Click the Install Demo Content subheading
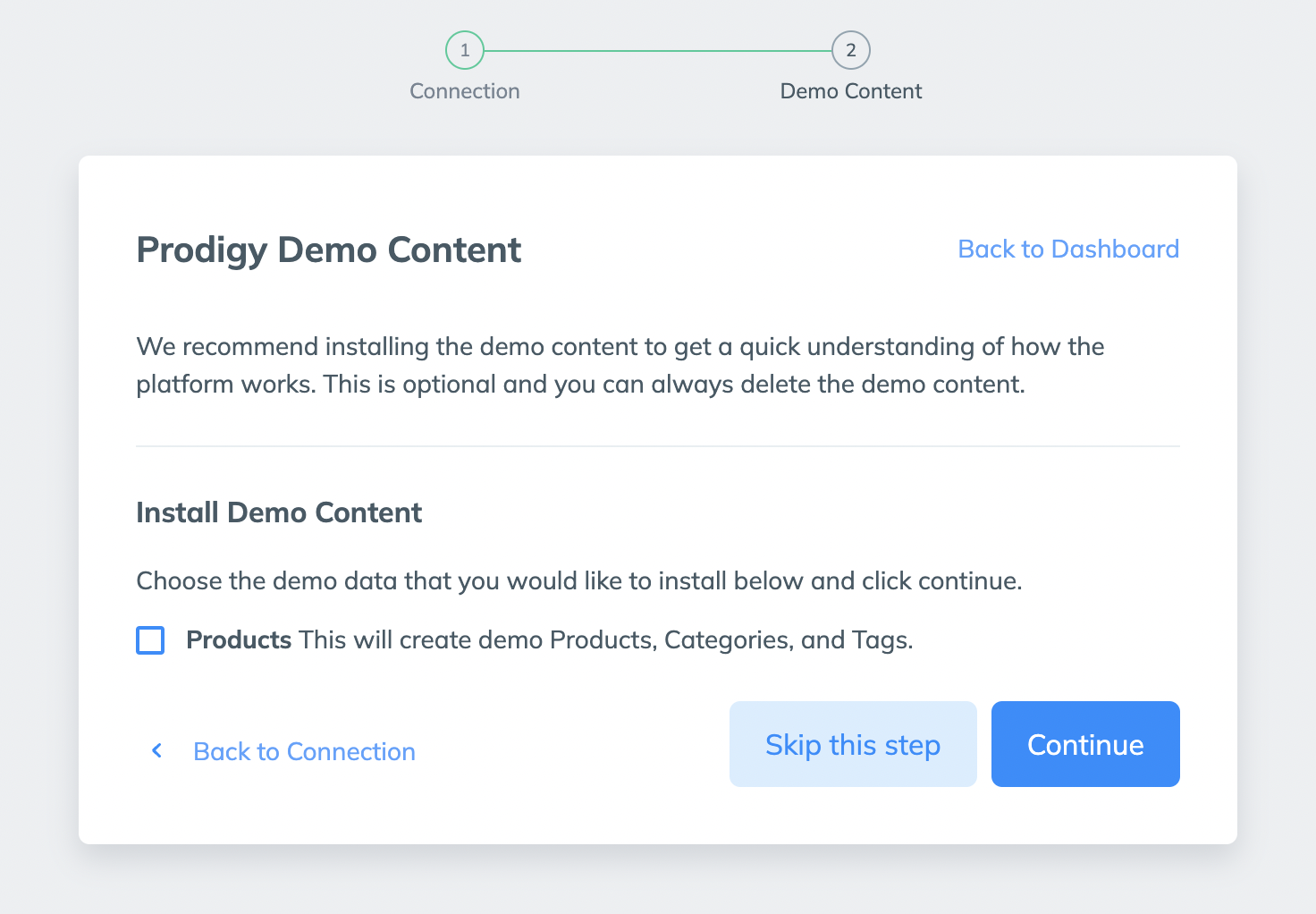 point(279,512)
